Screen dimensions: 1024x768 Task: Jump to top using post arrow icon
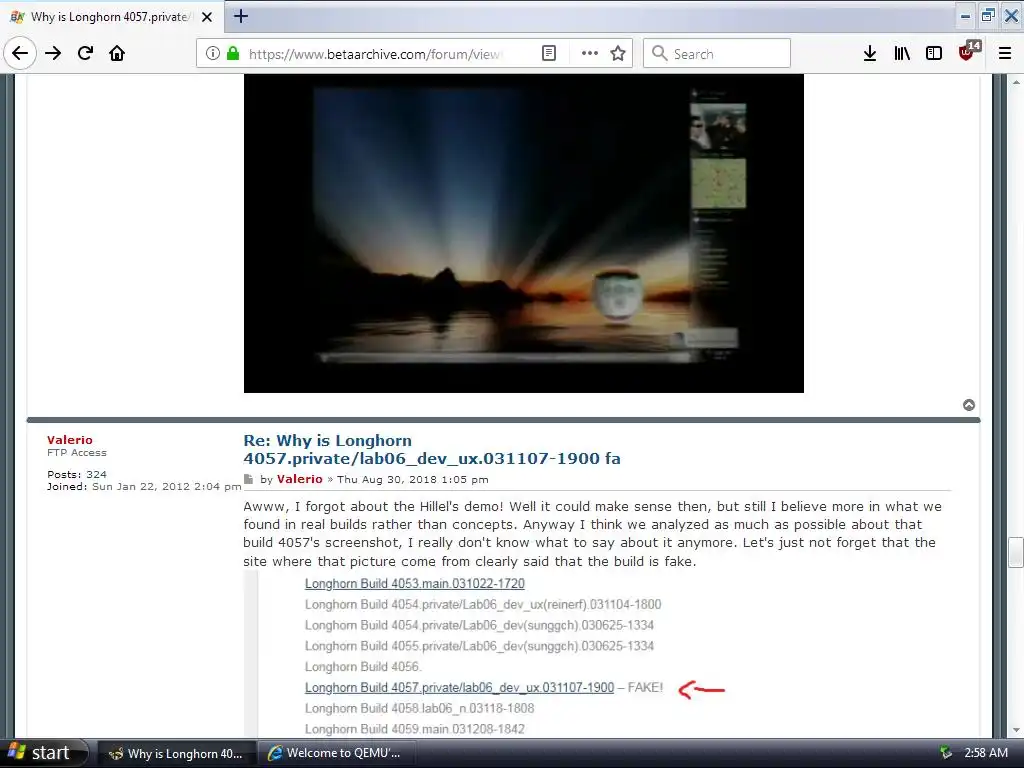pyautogui.click(x=969, y=405)
